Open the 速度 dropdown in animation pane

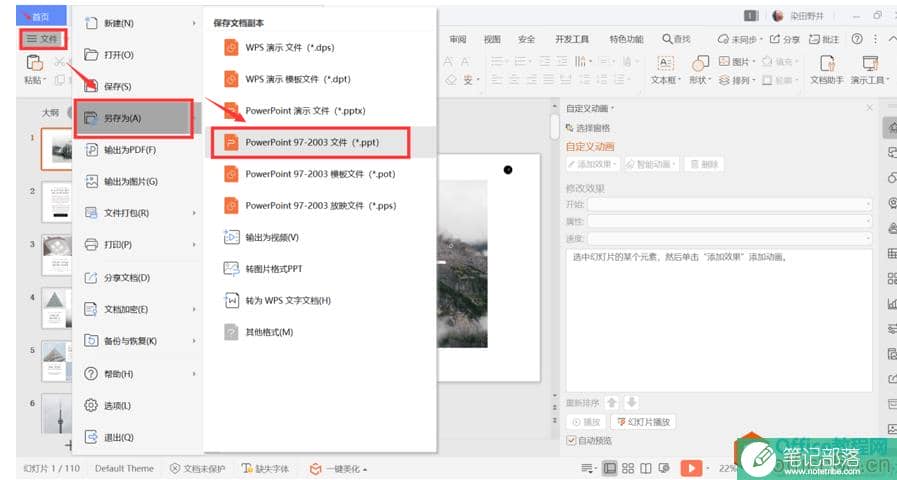coord(729,237)
